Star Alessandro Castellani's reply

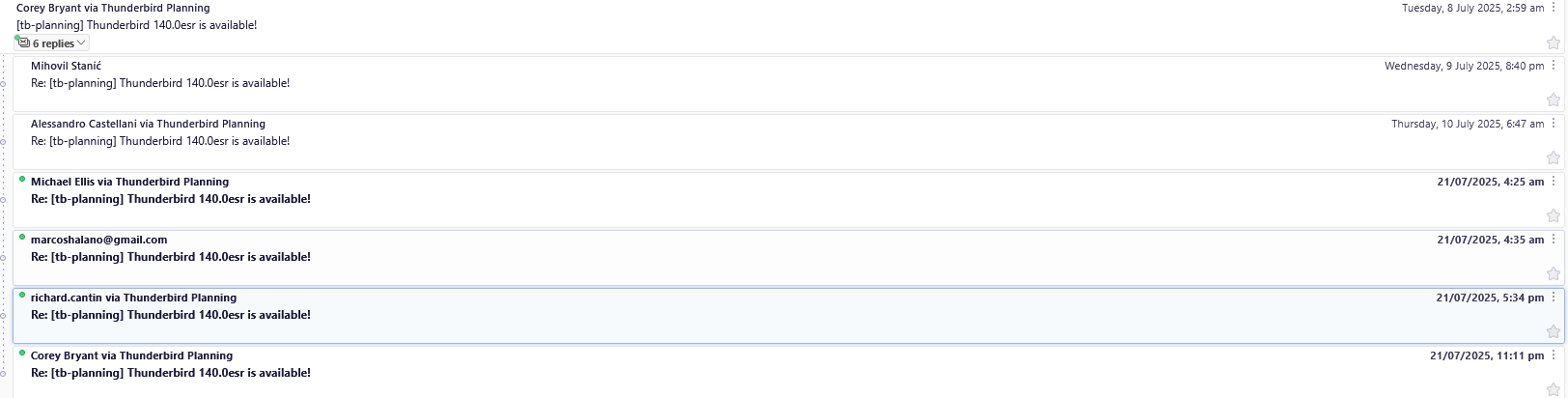pos(1553,158)
